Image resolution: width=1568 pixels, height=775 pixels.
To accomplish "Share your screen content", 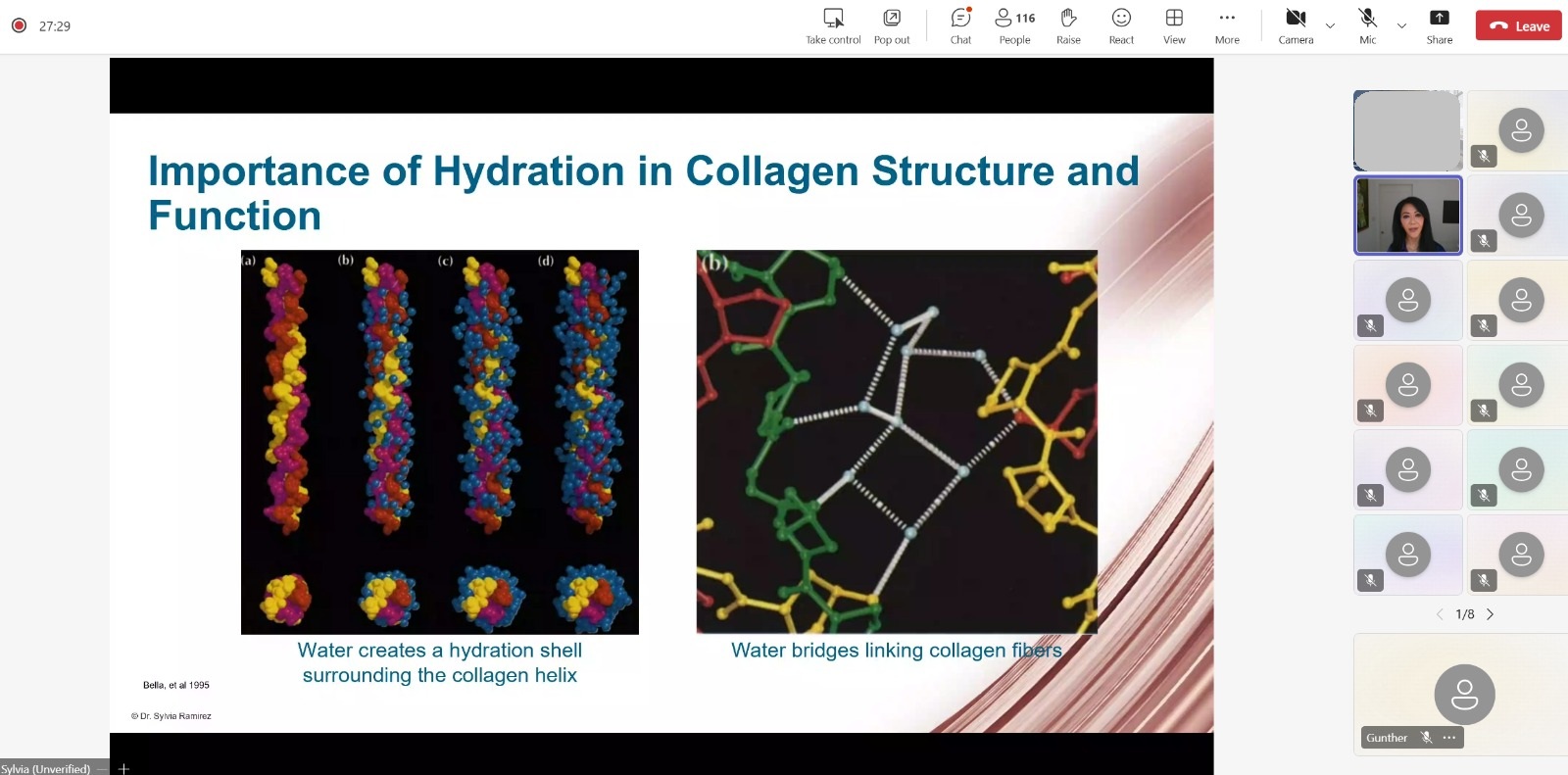I will 1440,26.
